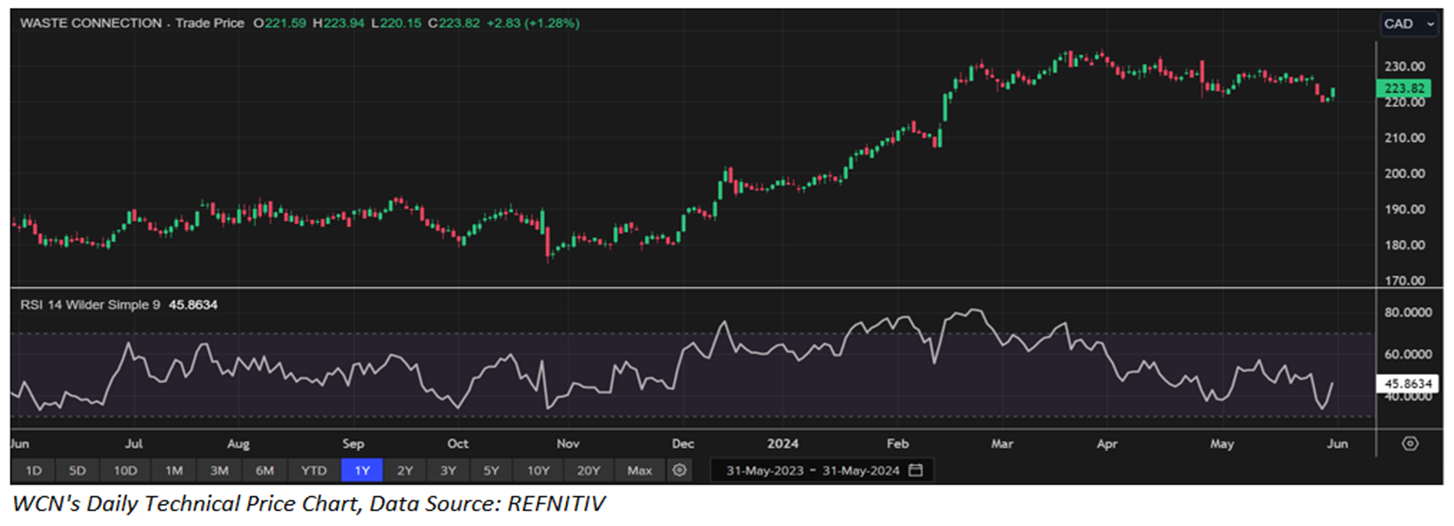1454x526 pixels.
Task: Set the range to 5Y
Action: (x=491, y=470)
